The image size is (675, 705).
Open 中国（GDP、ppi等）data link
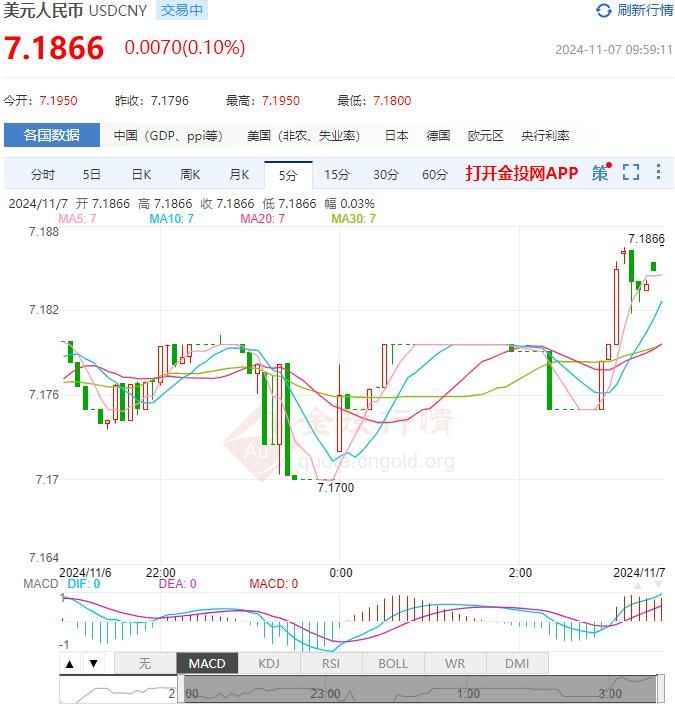click(x=168, y=136)
